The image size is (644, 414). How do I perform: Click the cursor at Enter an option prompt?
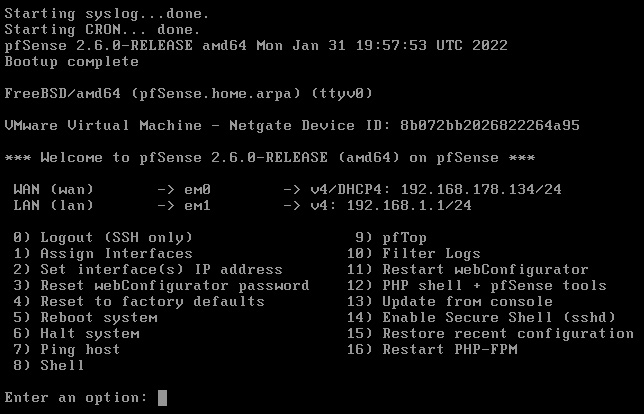pos(163,398)
